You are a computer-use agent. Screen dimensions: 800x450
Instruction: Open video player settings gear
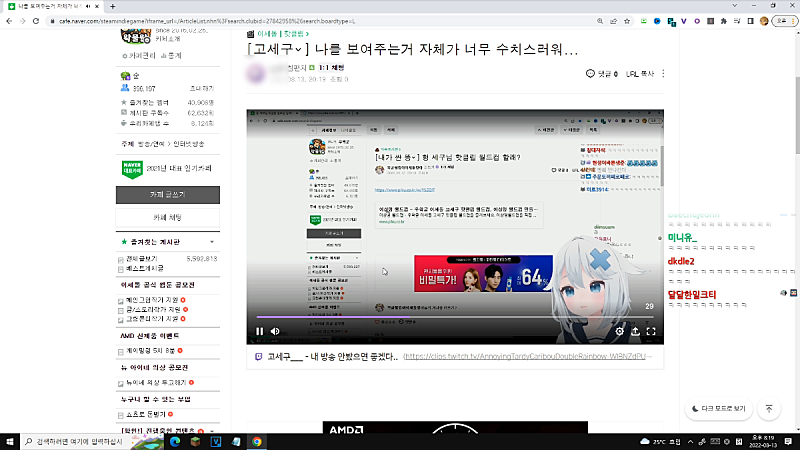tap(619, 331)
